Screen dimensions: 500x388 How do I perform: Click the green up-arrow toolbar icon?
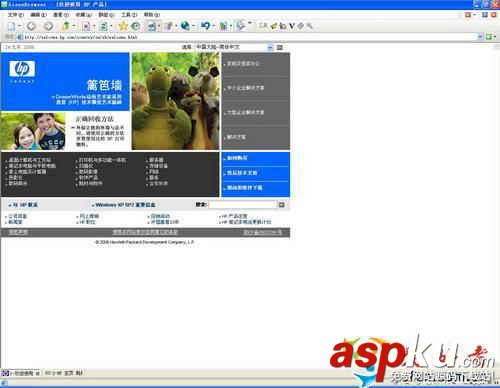66,26
